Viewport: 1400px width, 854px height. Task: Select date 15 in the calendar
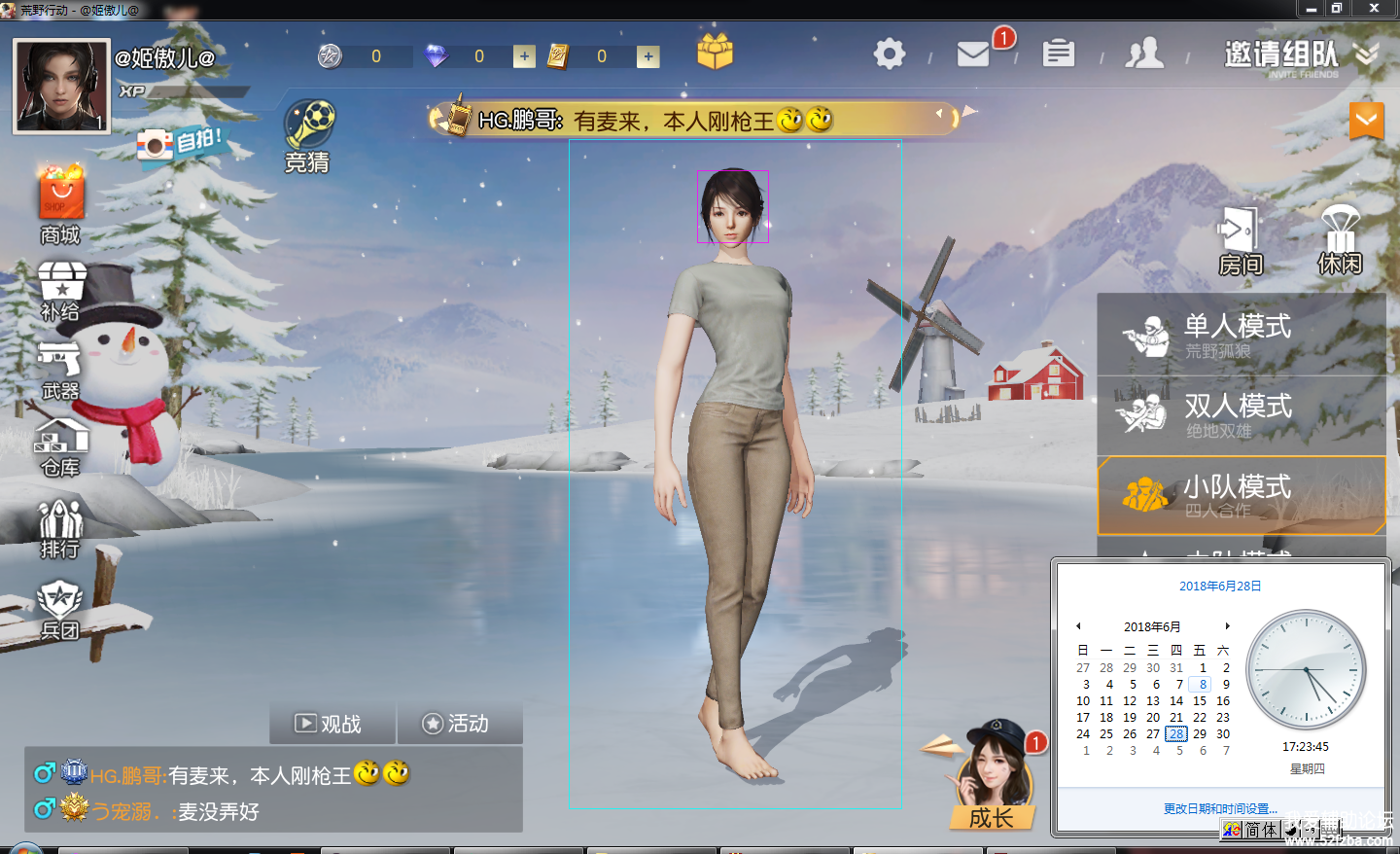click(1200, 700)
